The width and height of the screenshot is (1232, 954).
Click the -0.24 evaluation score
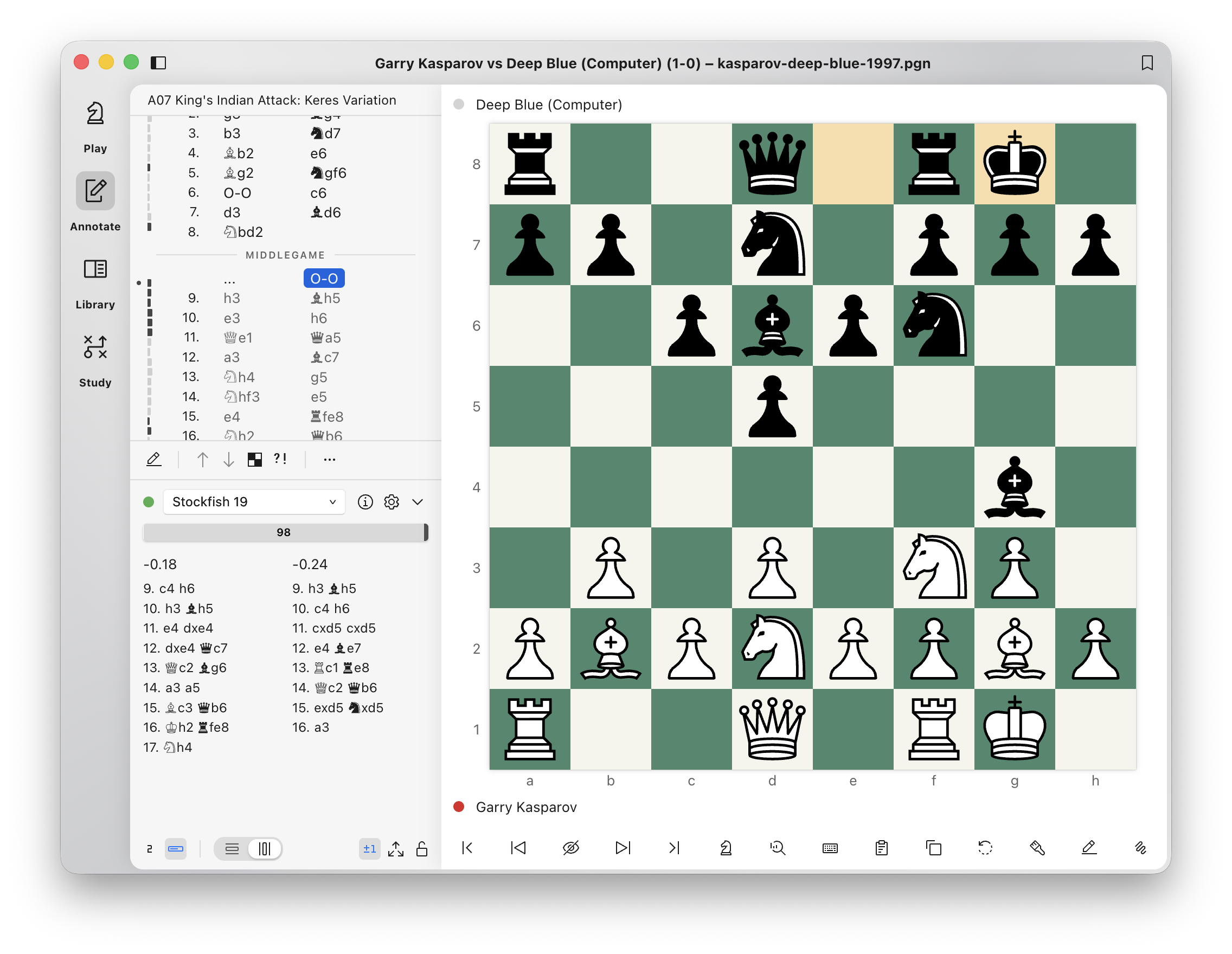click(310, 564)
